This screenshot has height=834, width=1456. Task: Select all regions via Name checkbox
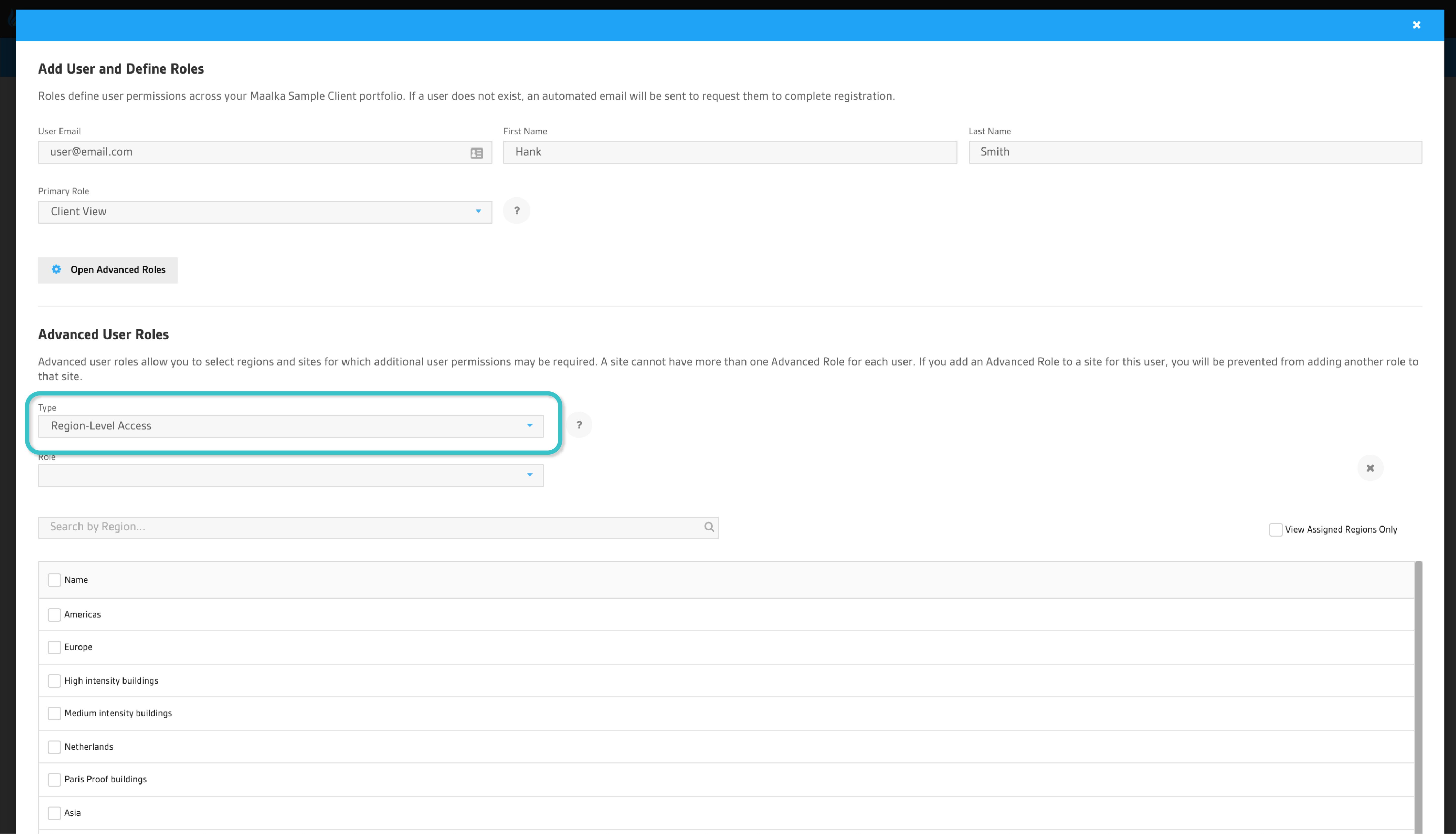(54, 580)
